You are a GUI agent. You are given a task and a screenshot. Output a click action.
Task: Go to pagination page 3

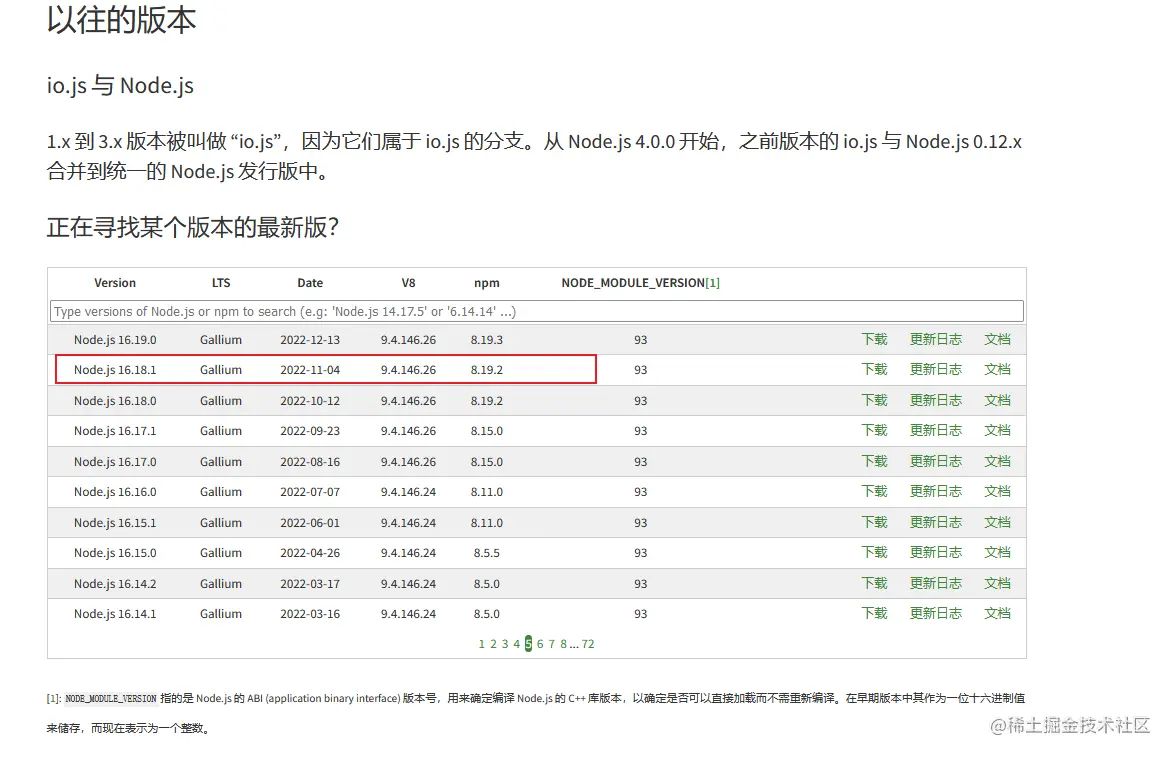[505, 644]
